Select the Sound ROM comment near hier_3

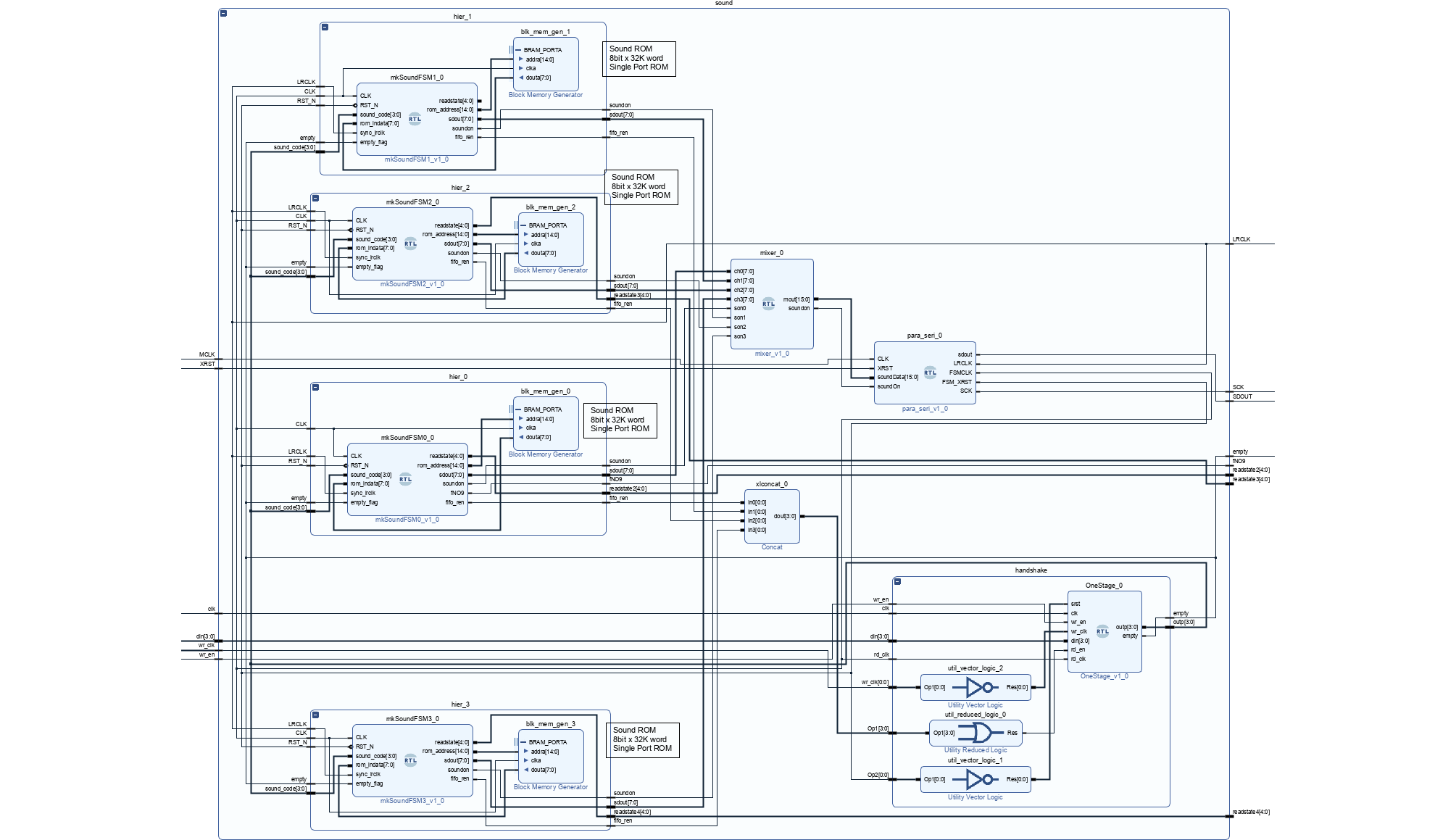(642, 739)
